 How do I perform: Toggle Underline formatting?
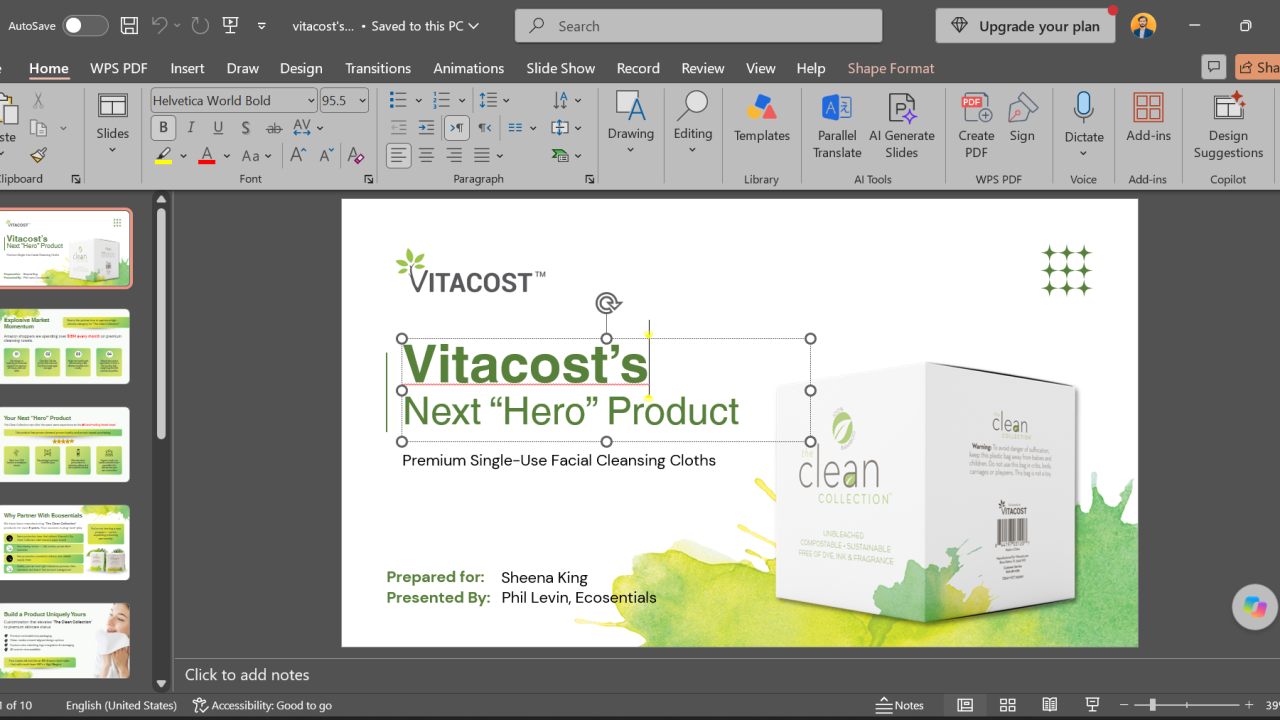(x=218, y=128)
